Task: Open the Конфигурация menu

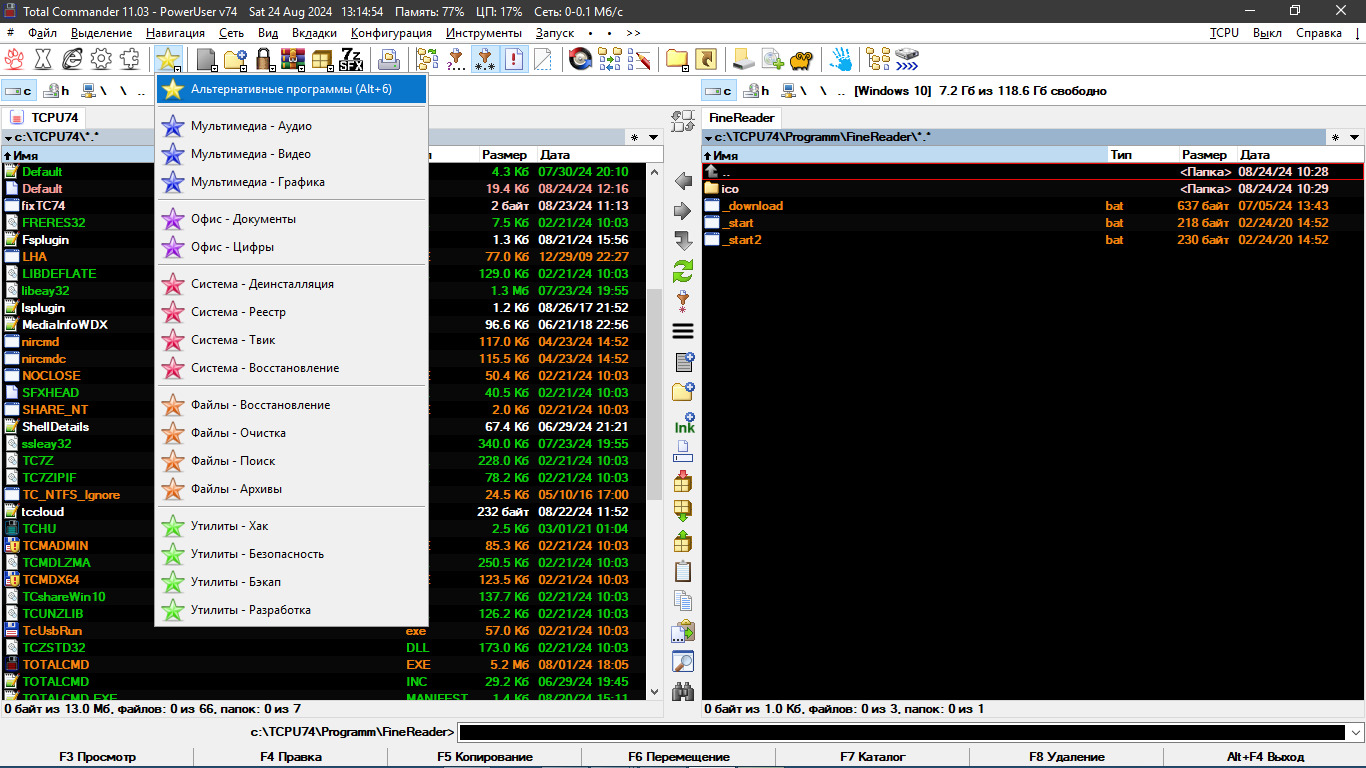Action: pos(391,33)
